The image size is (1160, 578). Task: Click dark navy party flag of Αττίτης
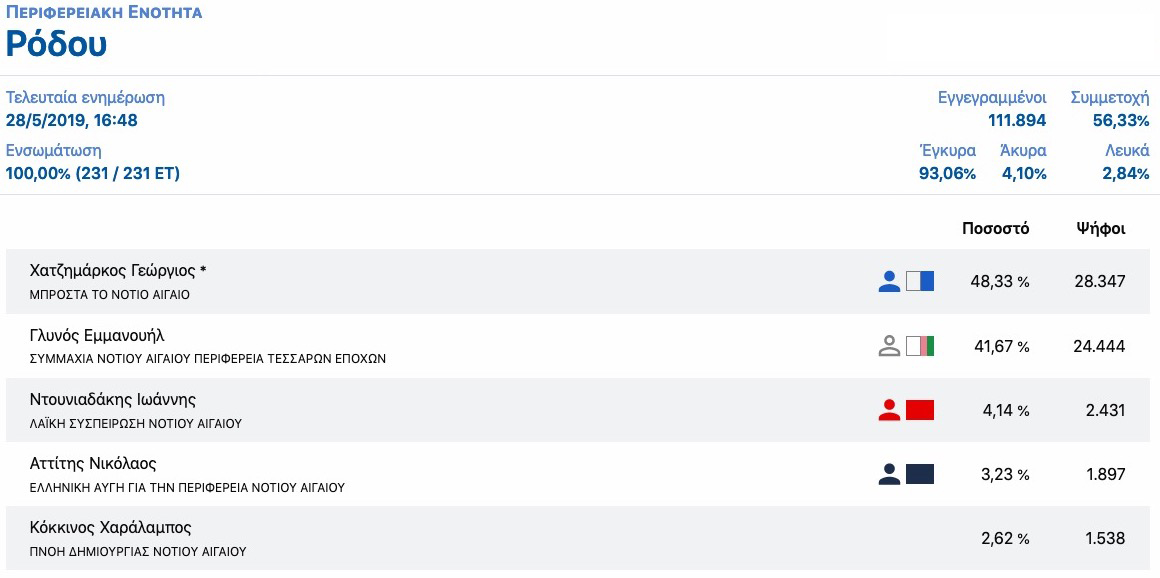click(x=920, y=474)
